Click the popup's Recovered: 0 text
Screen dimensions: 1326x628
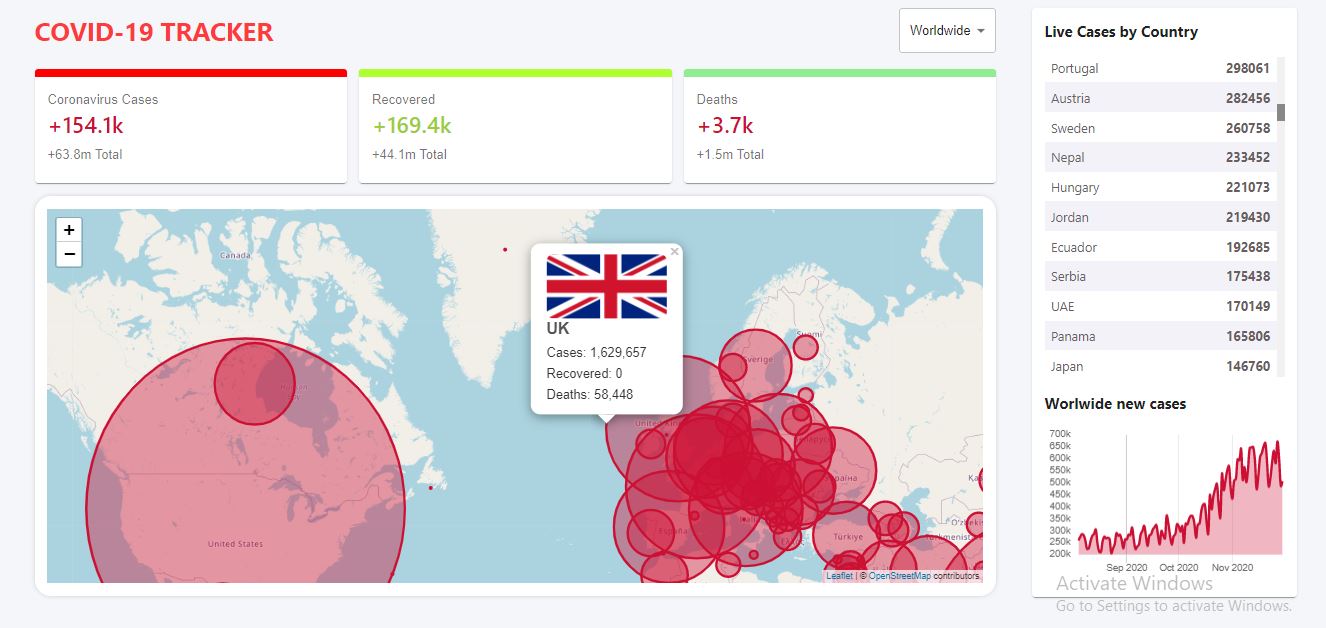584,373
